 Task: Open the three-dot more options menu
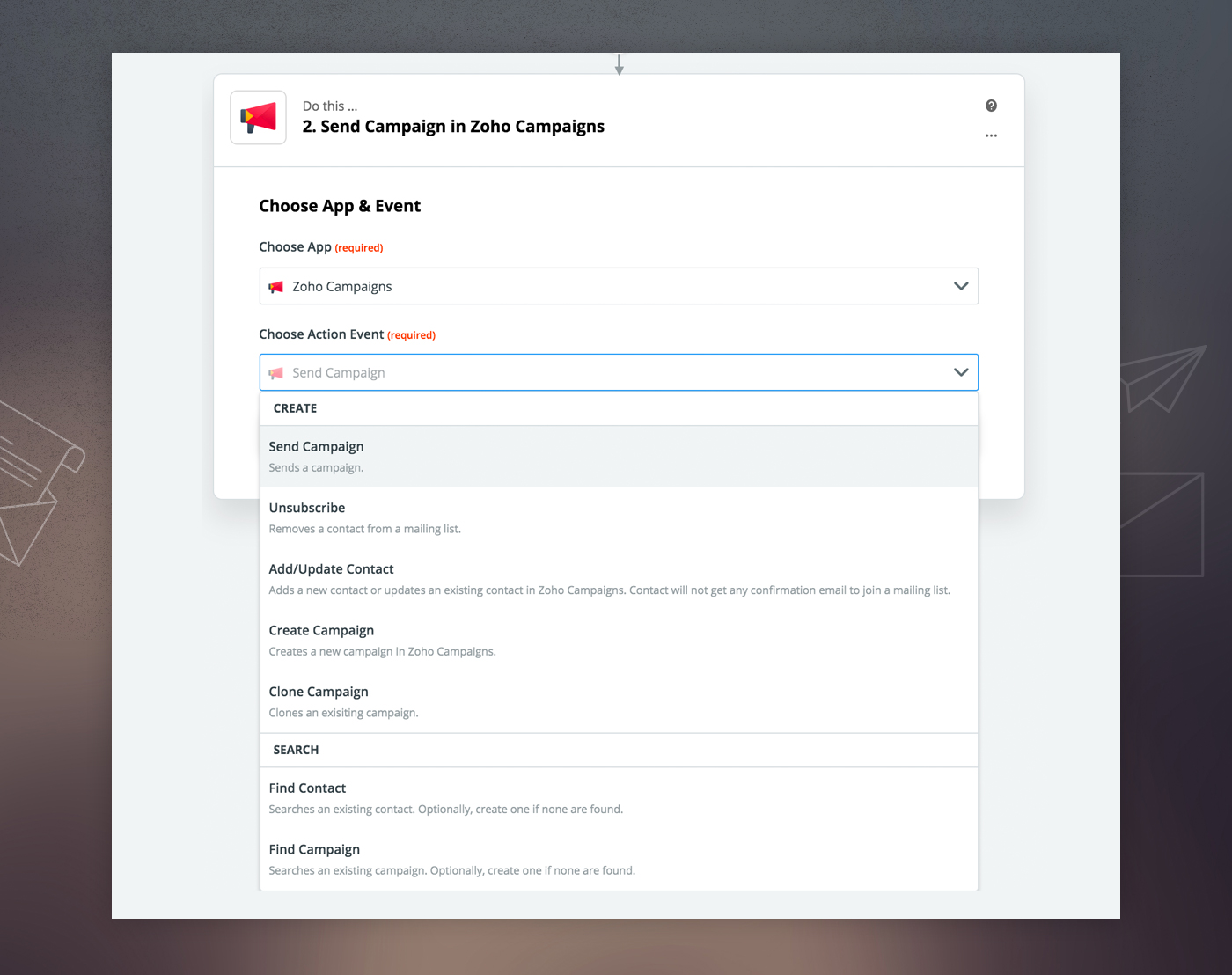[x=991, y=136]
